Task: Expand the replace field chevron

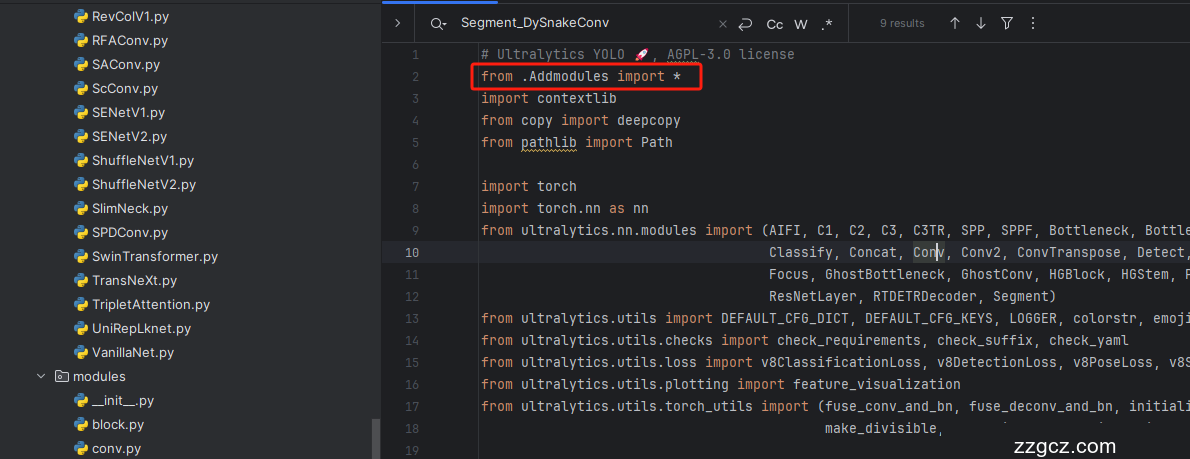Action: (x=397, y=23)
